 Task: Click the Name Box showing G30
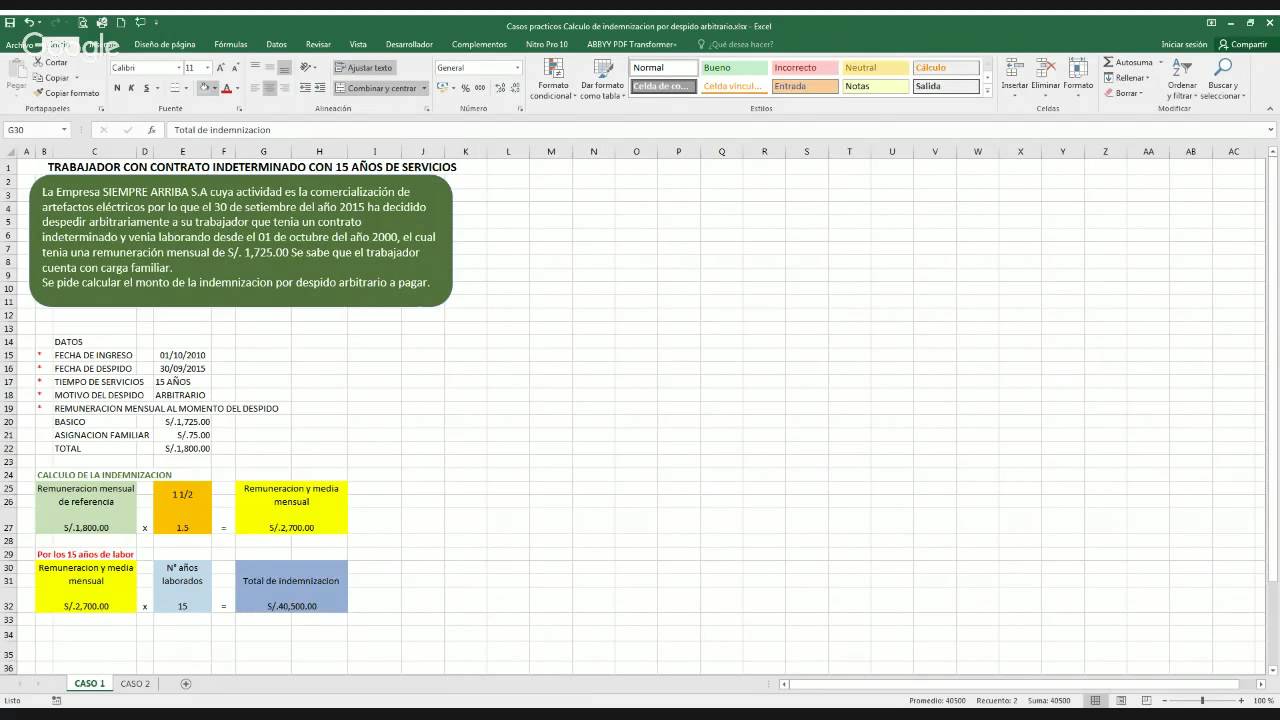click(x=38, y=130)
